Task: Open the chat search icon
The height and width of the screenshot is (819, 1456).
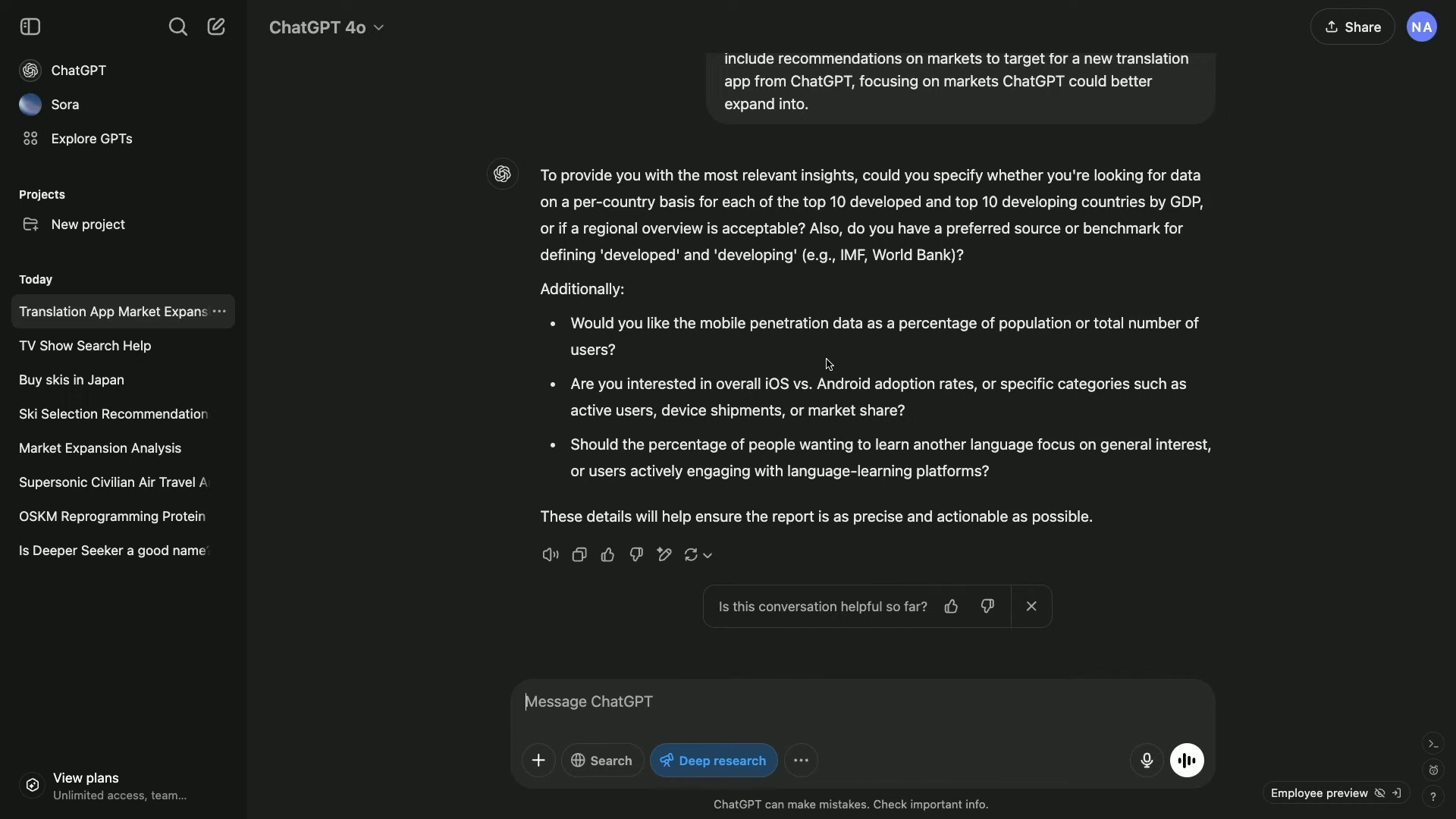Action: pos(177,27)
